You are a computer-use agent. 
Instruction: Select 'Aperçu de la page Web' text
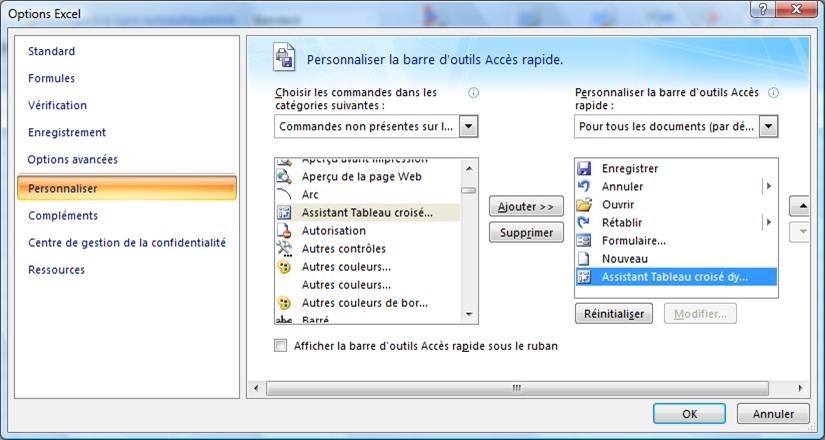tap(361, 177)
